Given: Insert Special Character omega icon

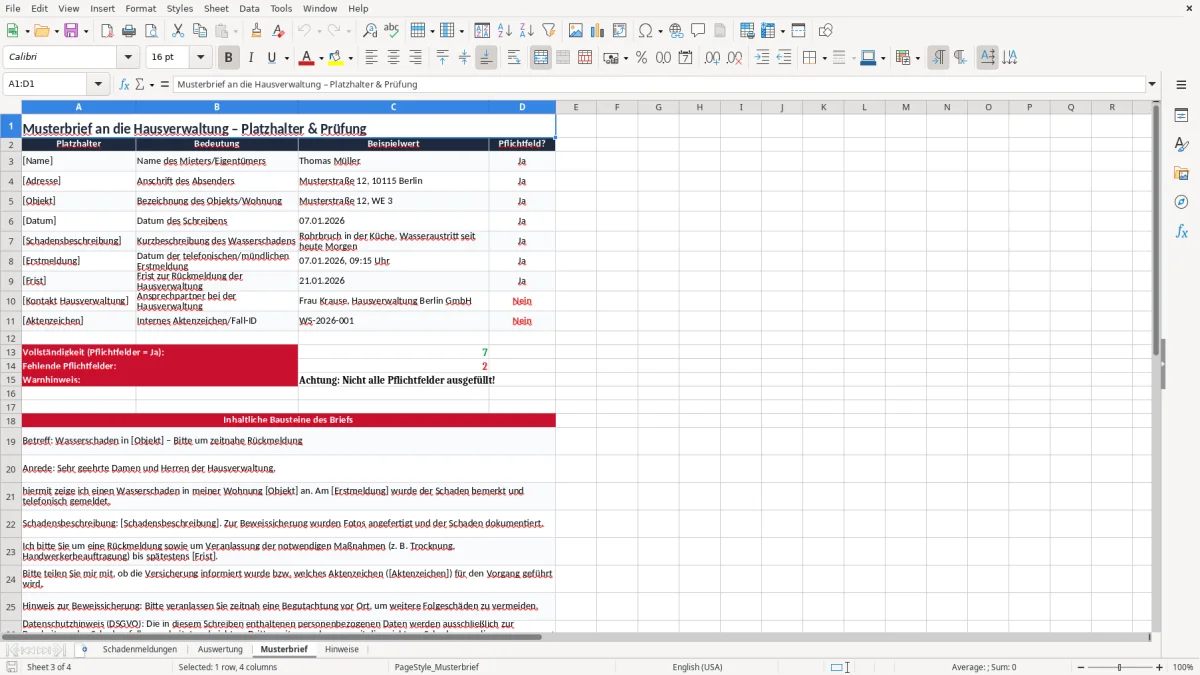Looking at the screenshot, I should point(645,31).
